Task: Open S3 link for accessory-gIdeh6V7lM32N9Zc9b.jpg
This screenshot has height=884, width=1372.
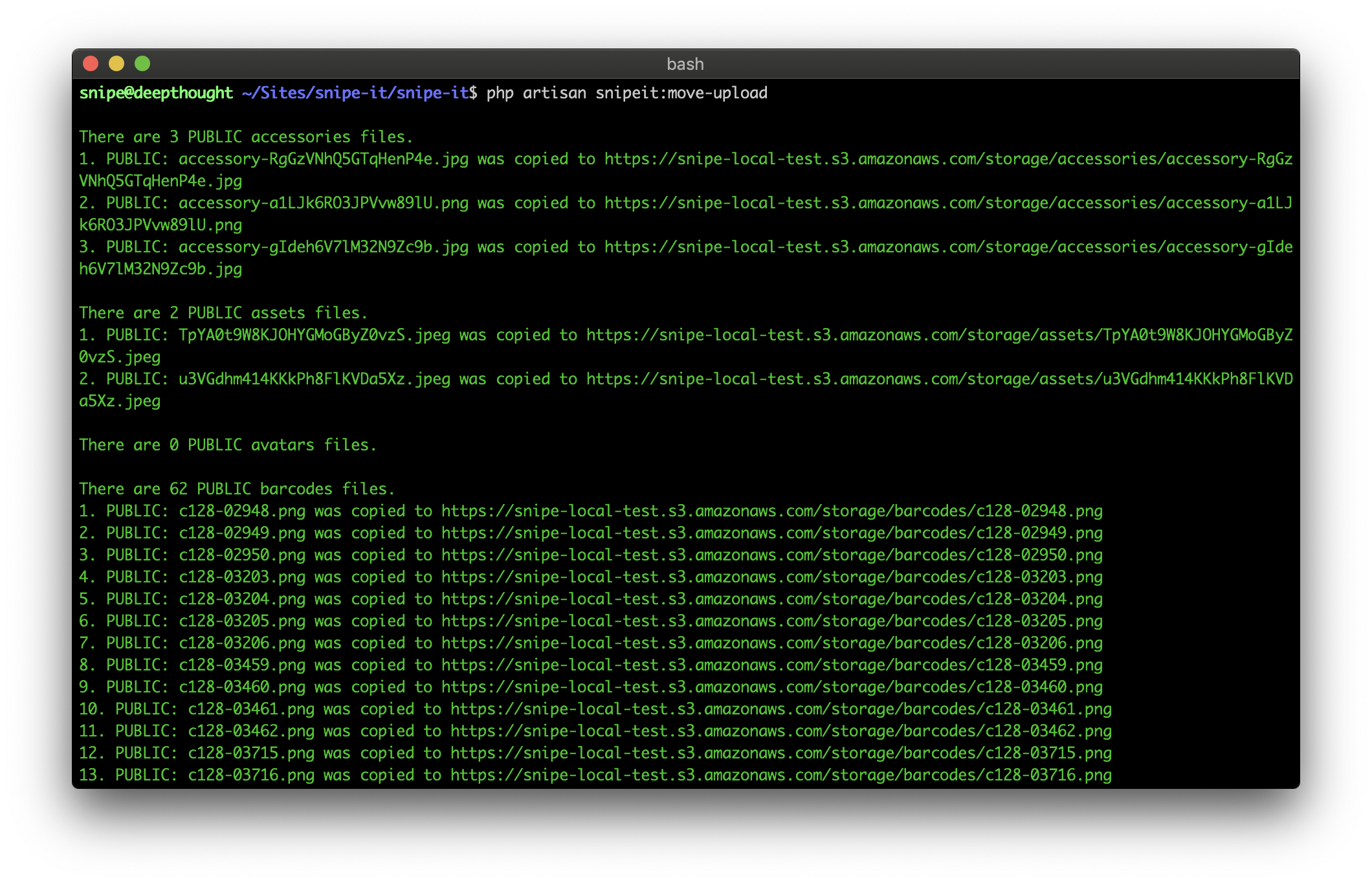Action: click(948, 247)
